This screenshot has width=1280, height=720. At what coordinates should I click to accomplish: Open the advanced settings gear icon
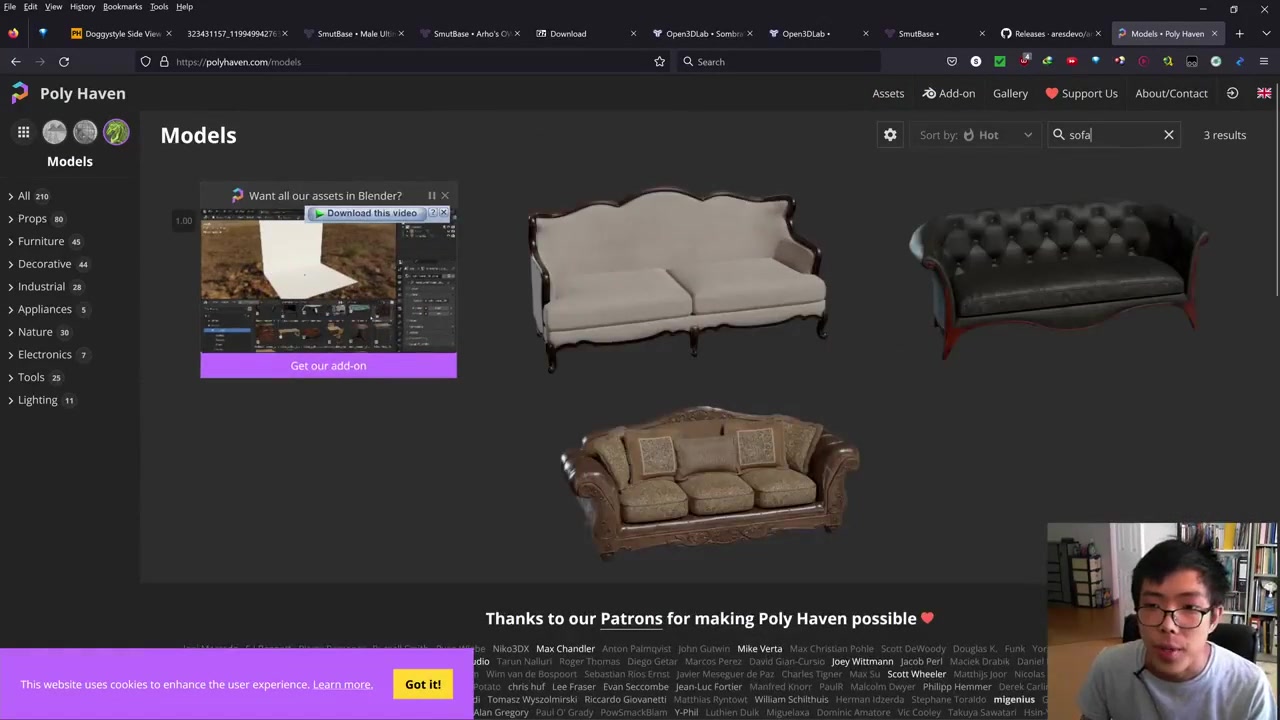[890, 135]
